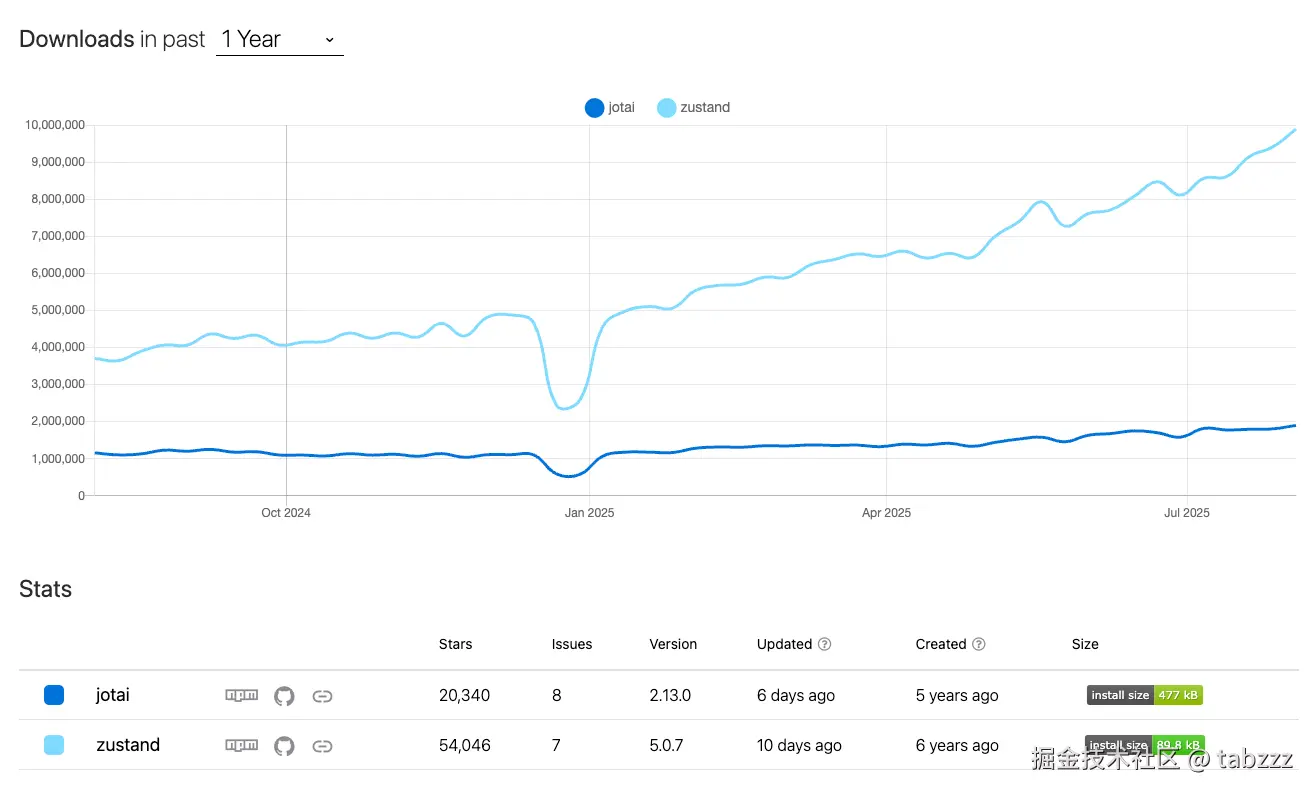Click zustand's light blue color swatch

point(54,745)
